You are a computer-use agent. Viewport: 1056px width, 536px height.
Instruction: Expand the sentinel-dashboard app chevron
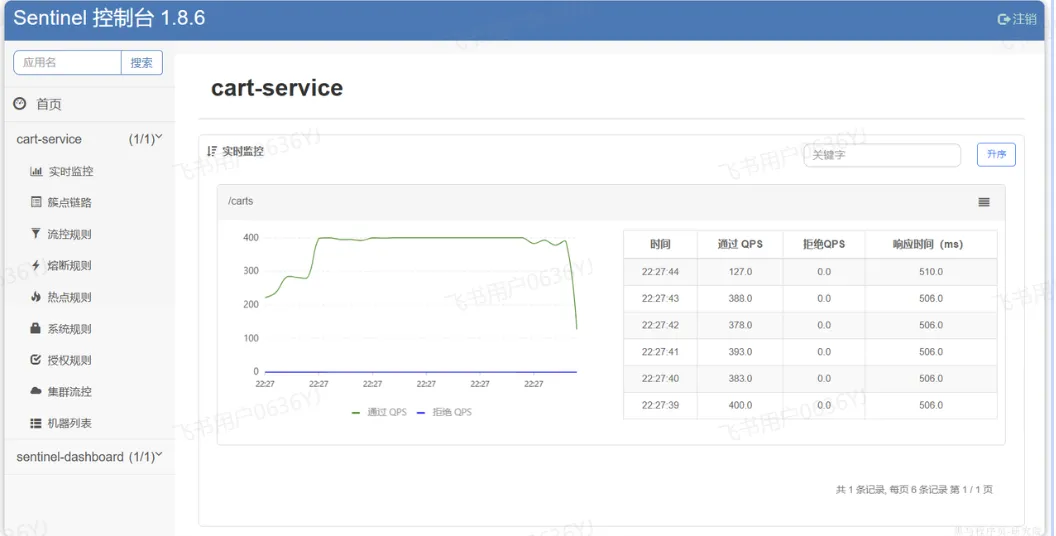[x=160, y=455]
